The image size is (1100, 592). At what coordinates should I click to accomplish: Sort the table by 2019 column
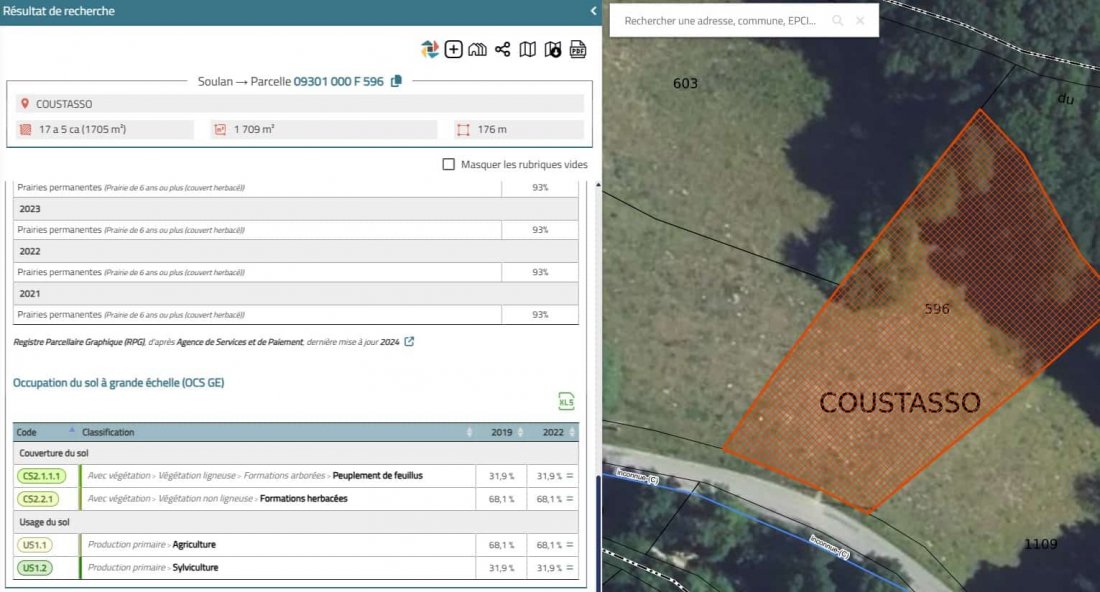coord(518,432)
